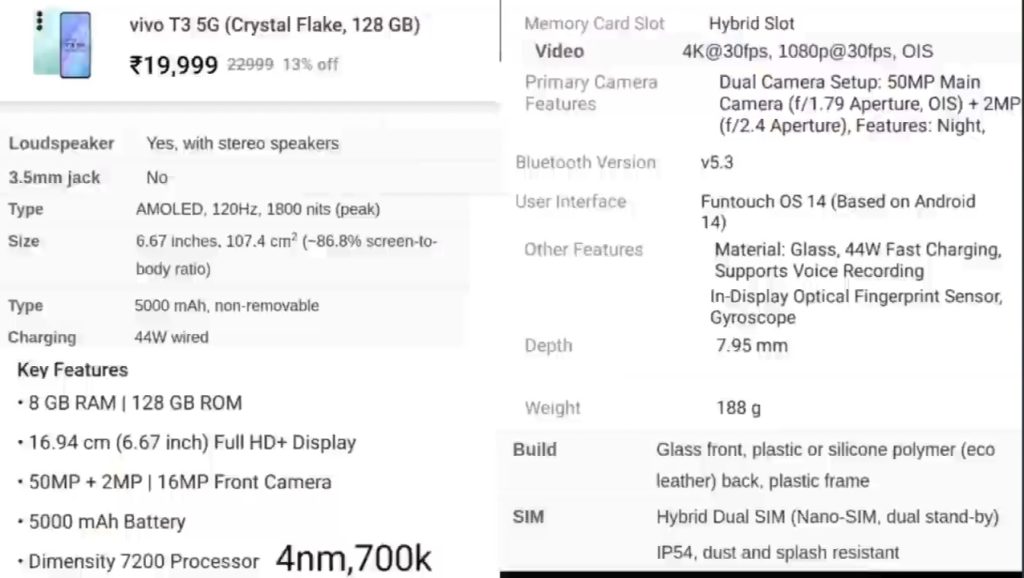Click the Dimensity 7200 Processor feature
Screen dimensions: 1024x578
tap(143, 561)
